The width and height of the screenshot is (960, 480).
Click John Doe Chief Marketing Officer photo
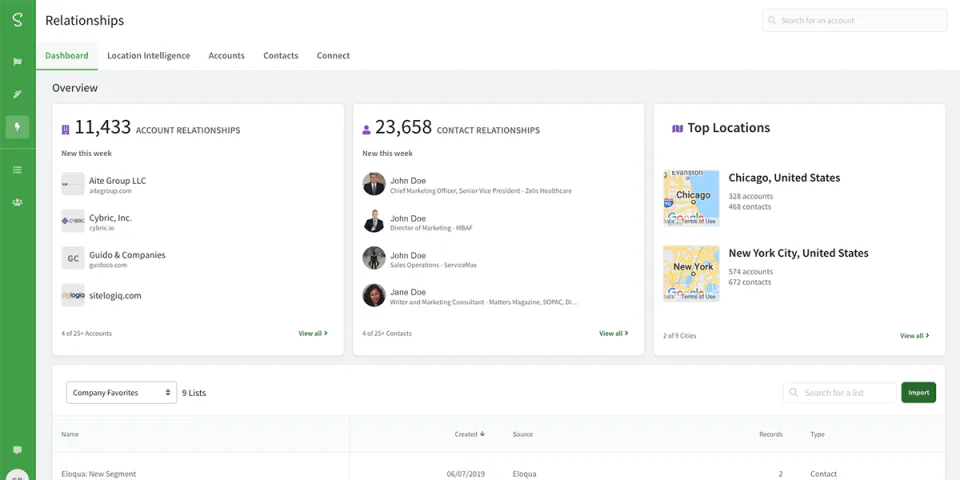coord(373,184)
